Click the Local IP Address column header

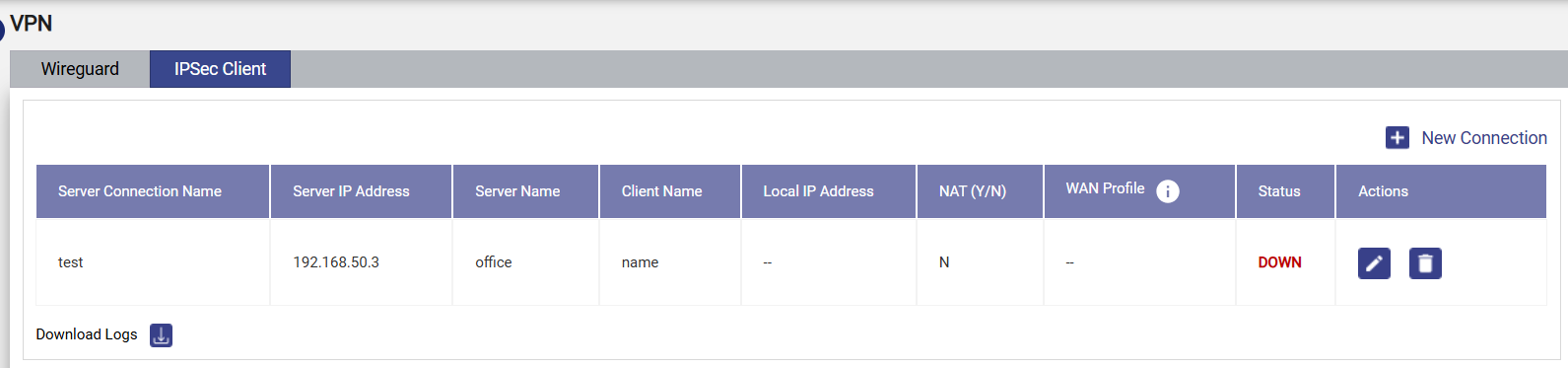pos(829,191)
